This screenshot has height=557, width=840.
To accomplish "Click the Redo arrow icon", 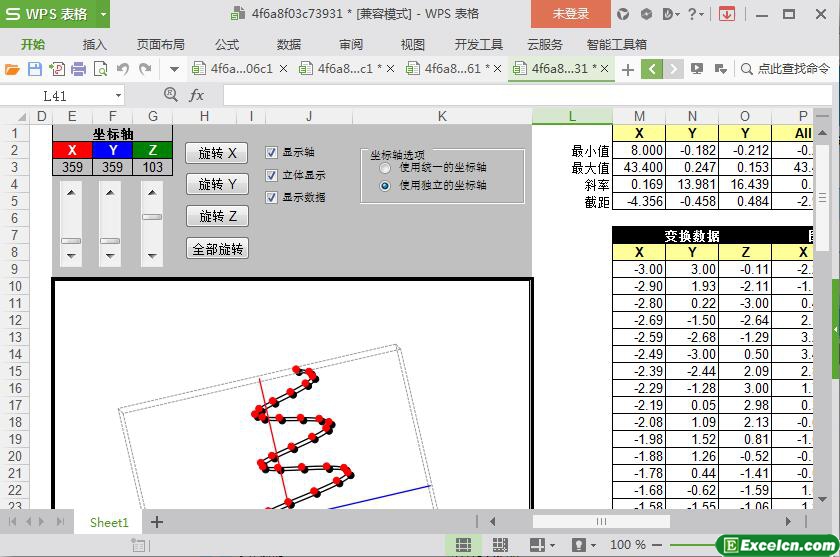I will tap(145, 69).
